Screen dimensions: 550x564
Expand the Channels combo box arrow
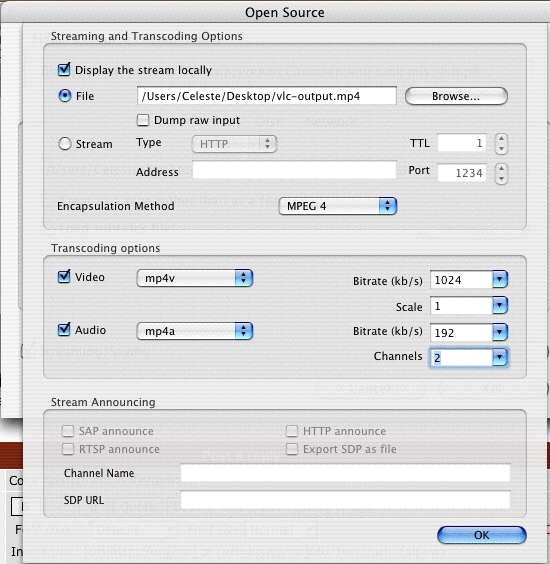click(x=500, y=358)
